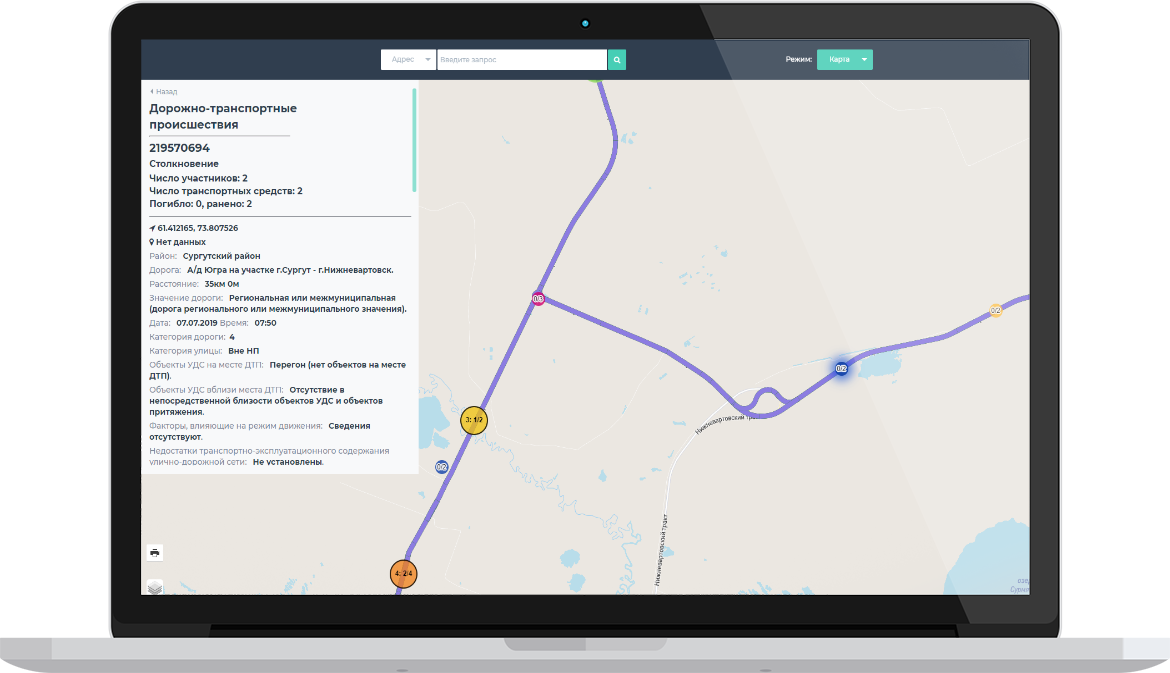Click the distance value 35км 0м

(x=222, y=284)
